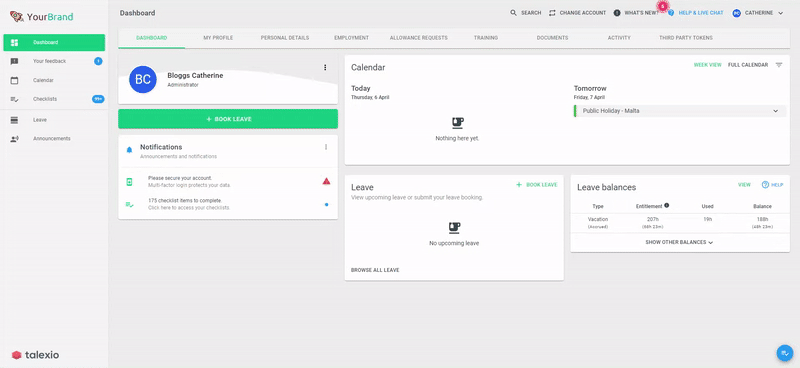This screenshot has width=800, height=368.
Task: Click the Bloggs Catherine name
Action: pos(195,76)
